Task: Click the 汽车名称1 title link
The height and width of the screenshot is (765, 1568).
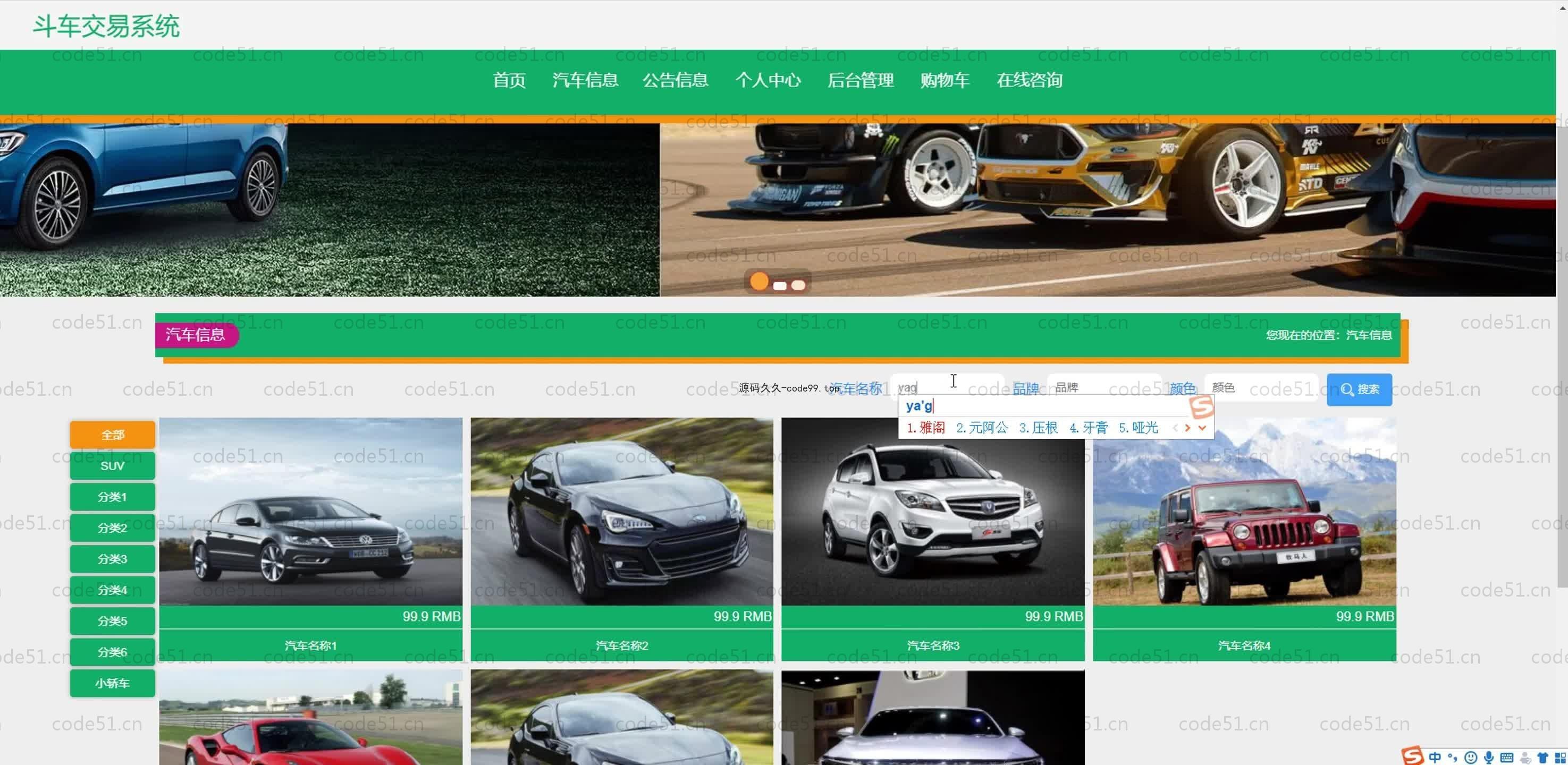Action: (x=310, y=645)
